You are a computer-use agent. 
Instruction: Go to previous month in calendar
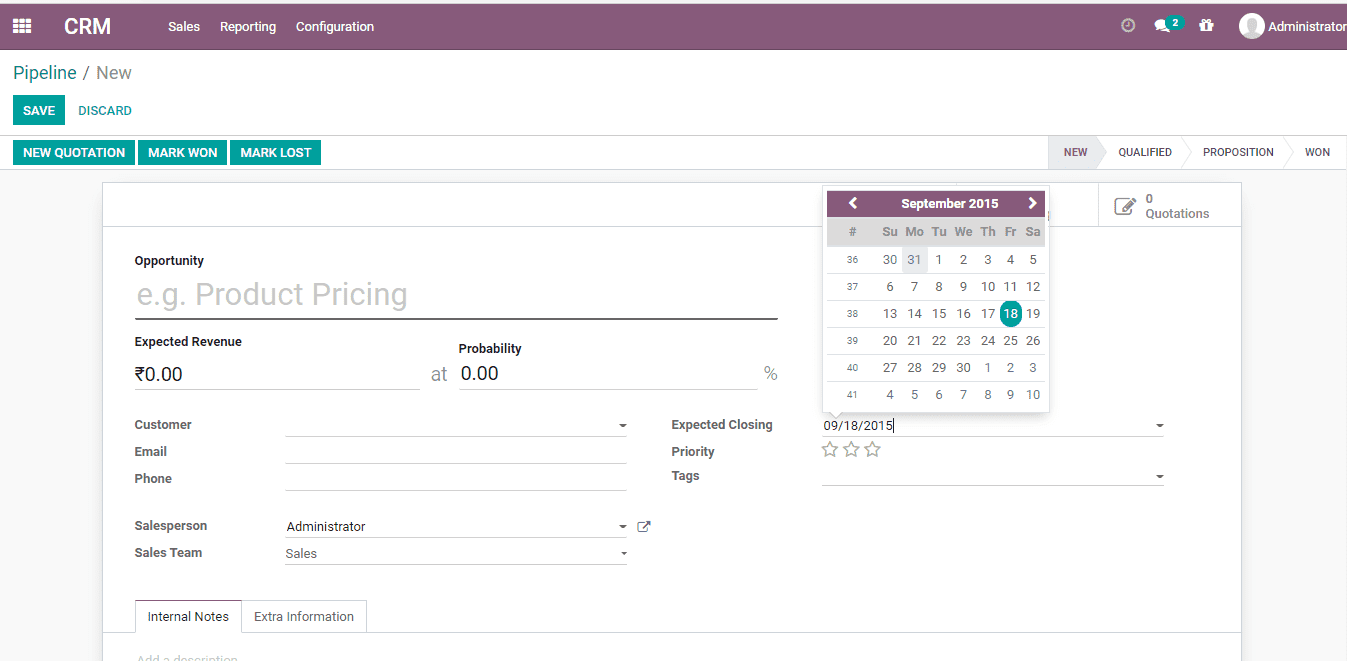tap(853, 203)
